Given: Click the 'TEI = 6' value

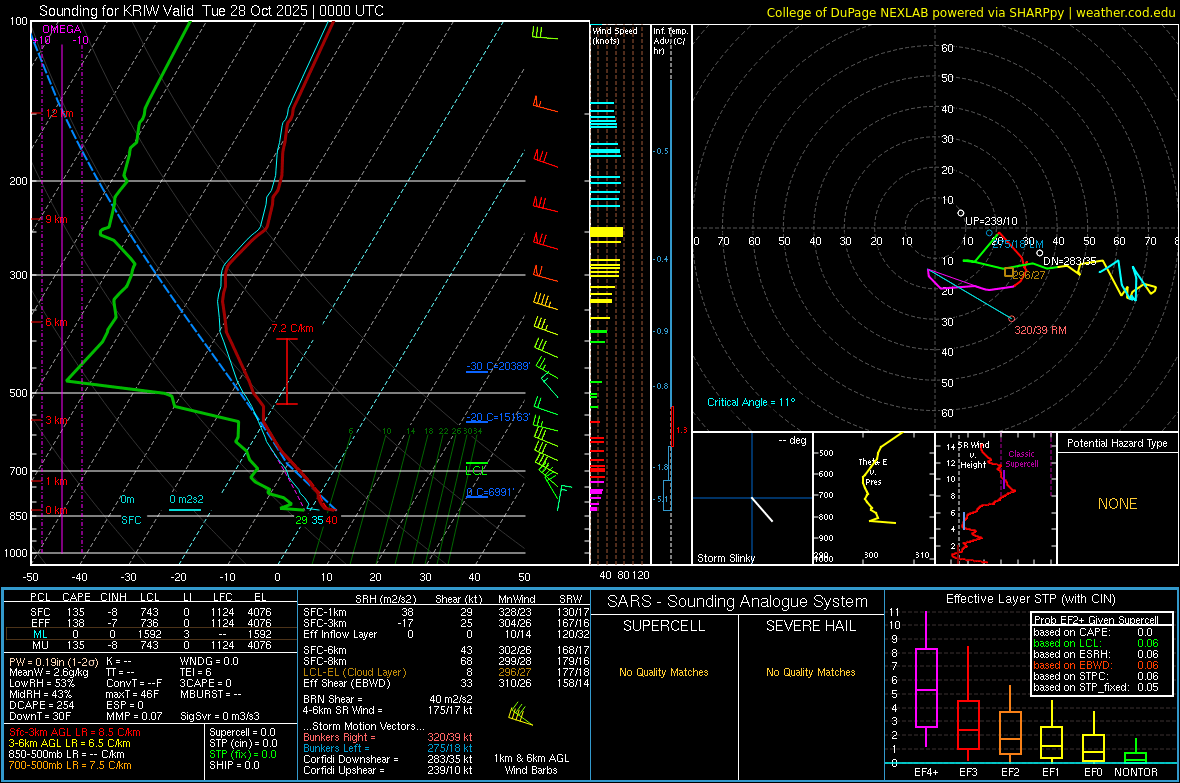Looking at the screenshot, I should 196,672.
